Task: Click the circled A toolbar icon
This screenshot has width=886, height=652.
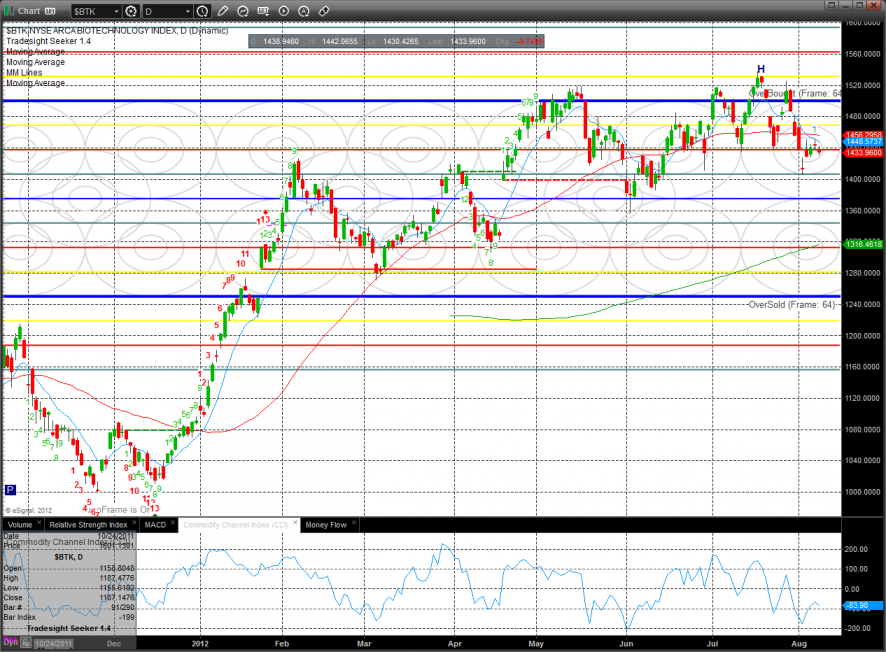Action: click(x=304, y=10)
